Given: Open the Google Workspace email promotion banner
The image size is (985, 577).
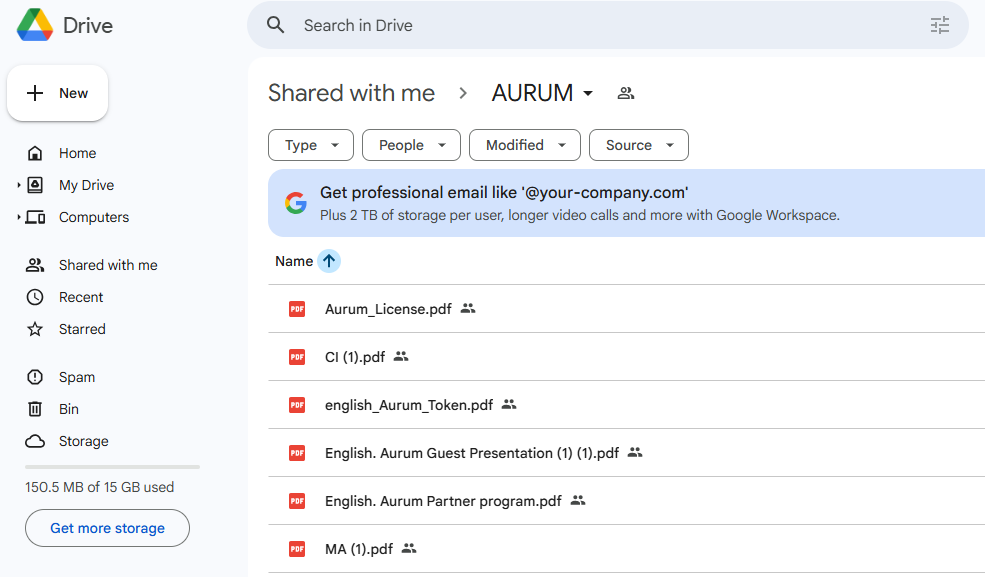Looking at the screenshot, I should (x=626, y=203).
